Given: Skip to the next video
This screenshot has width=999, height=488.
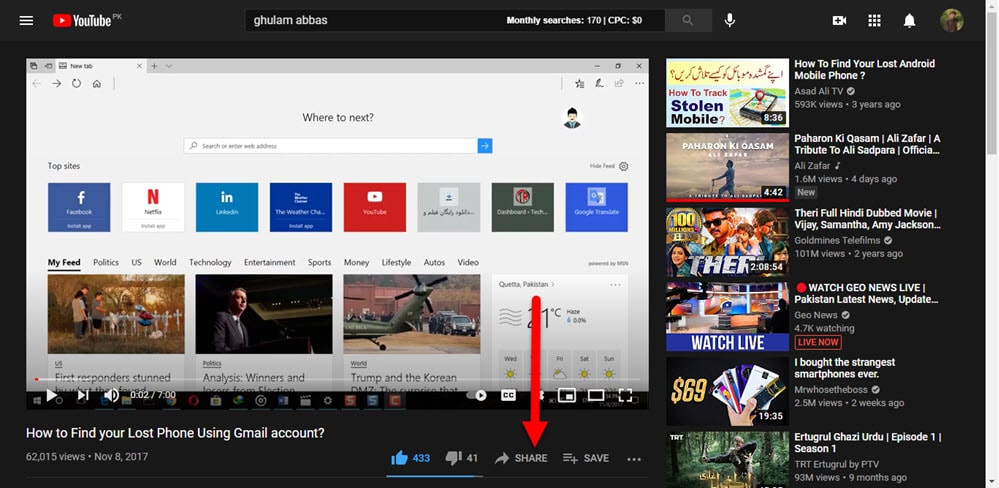Looking at the screenshot, I should pyautogui.click(x=82, y=396).
